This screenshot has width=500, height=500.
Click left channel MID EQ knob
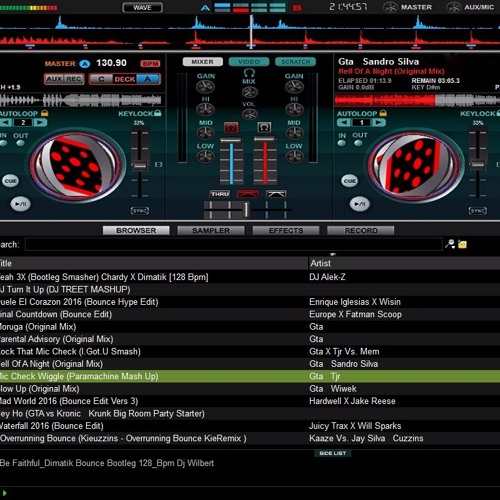coord(205,133)
